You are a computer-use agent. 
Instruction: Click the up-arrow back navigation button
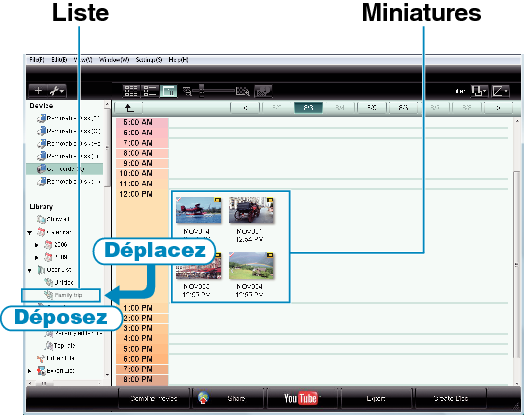click(x=129, y=108)
